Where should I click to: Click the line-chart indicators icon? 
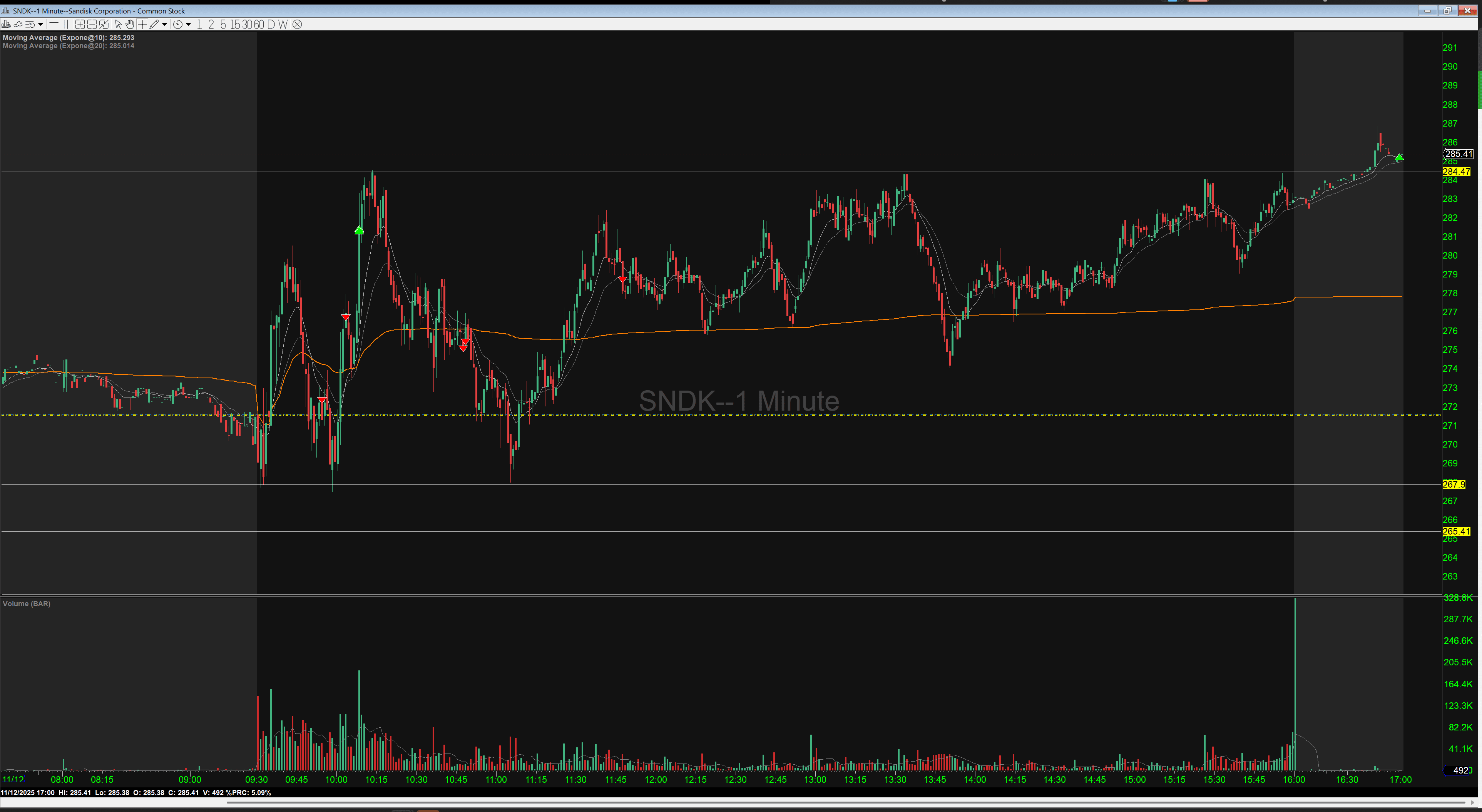pos(18,24)
